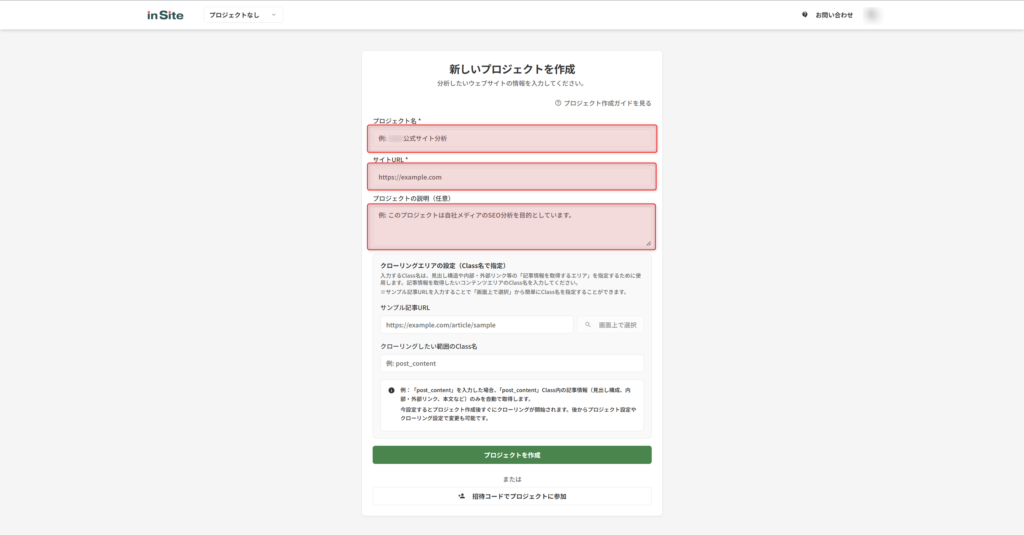
Task: Click the サンプル記事URL label
Action: (405, 308)
